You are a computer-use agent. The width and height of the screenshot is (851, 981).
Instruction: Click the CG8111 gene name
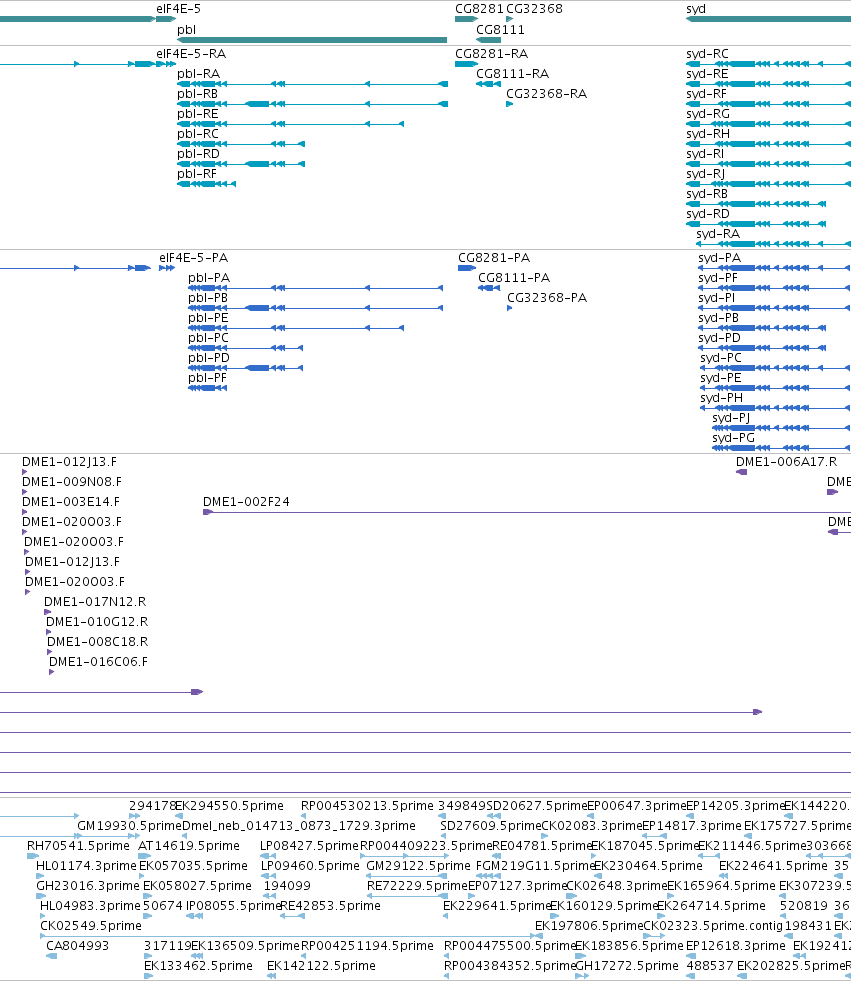tap(500, 29)
